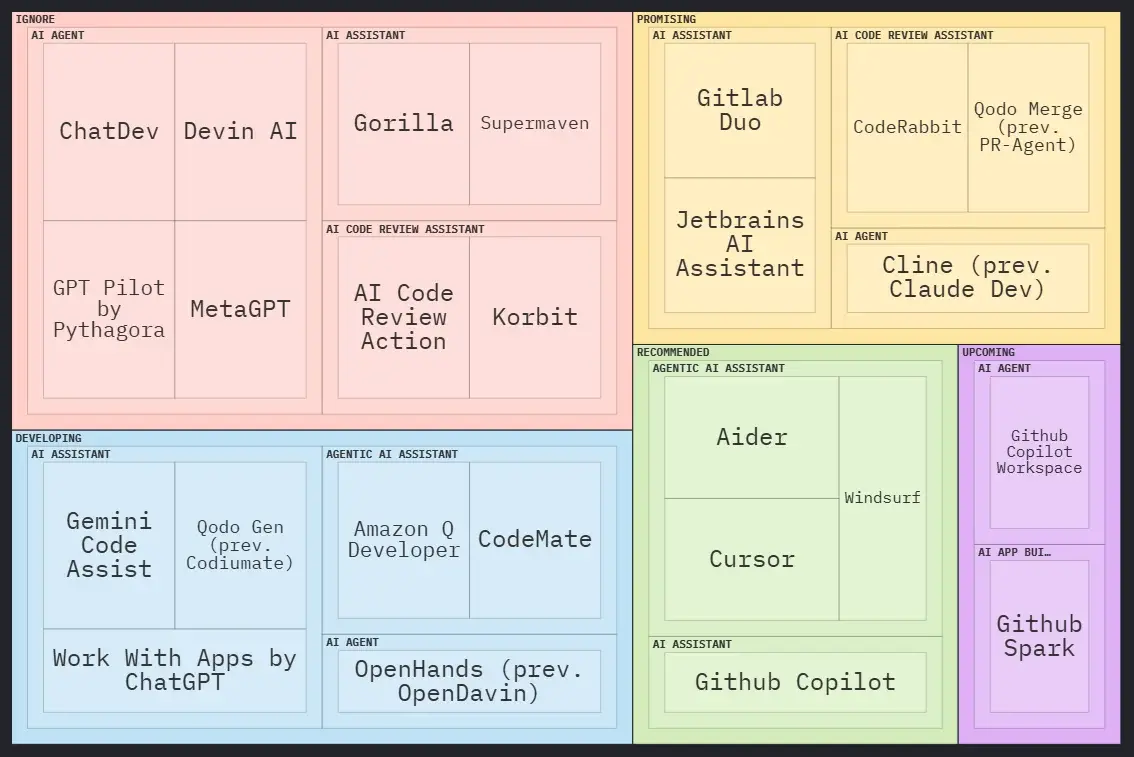Select the CodeRabbit cell
The image size is (1134, 757).
tap(907, 127)
